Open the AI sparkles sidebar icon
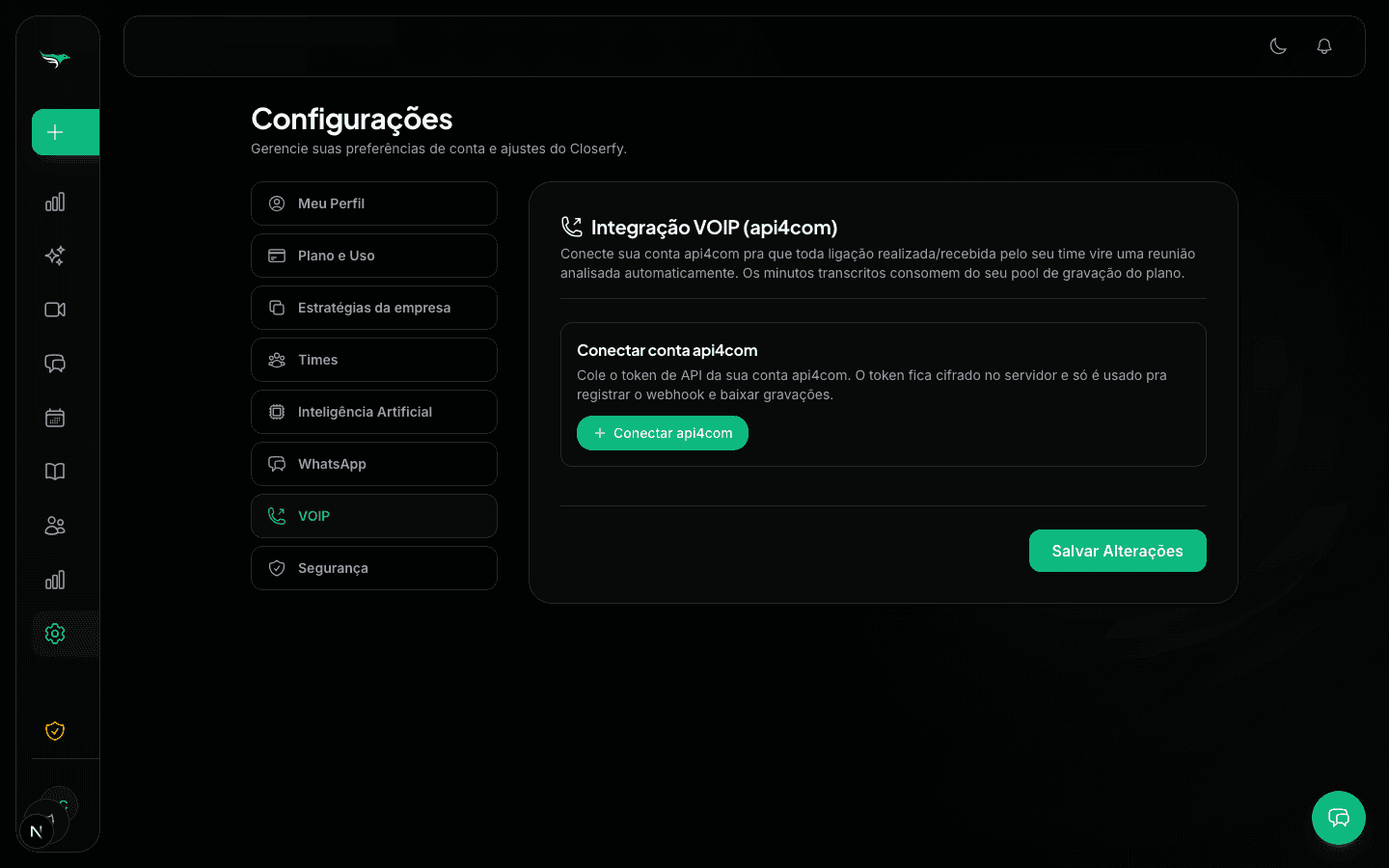Image resolution: width=1389 pixels, height=868 pixels. pyautogui.click(x=55, y=256)
